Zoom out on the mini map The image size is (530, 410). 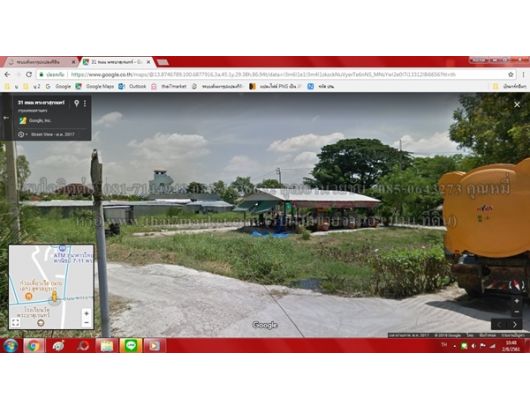tap(87, 322)
